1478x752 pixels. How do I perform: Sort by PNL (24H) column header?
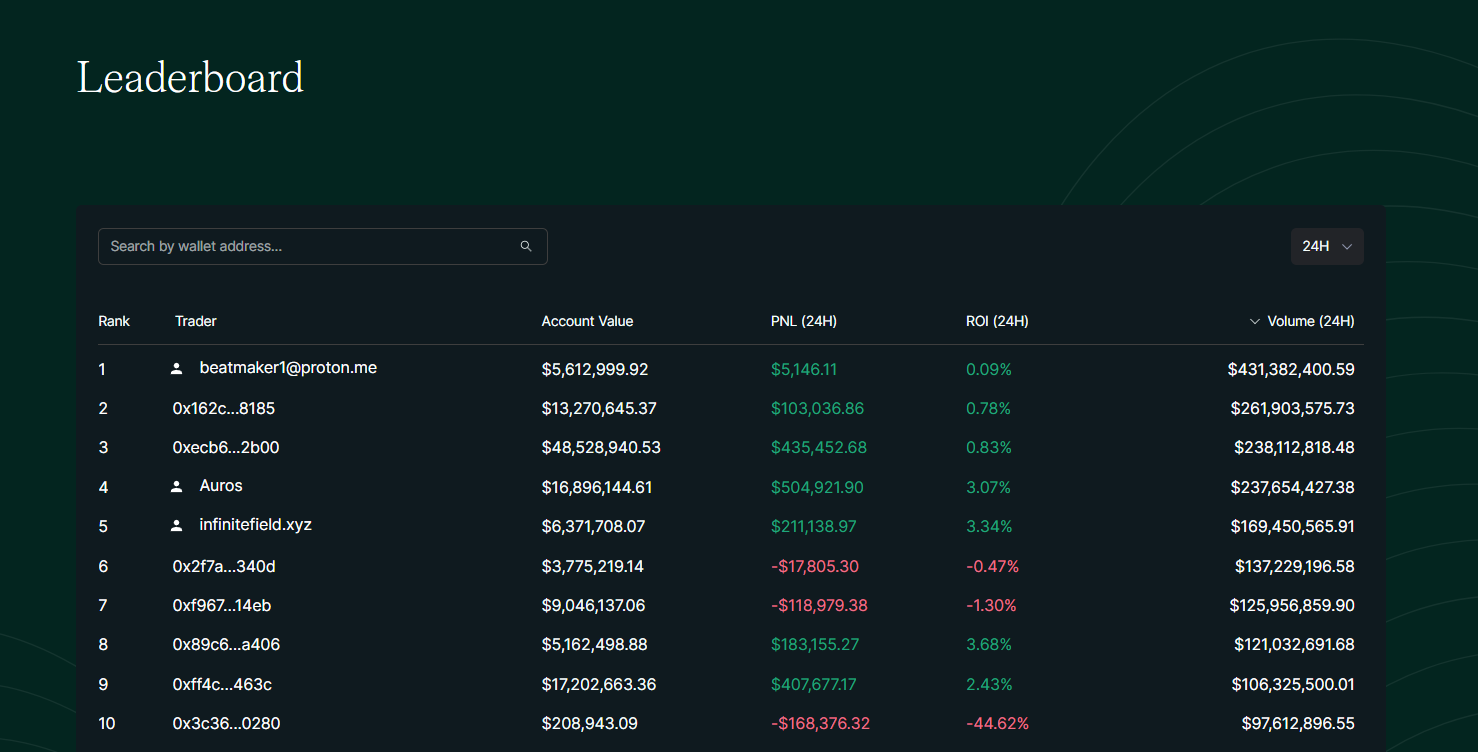click(804, 321)
